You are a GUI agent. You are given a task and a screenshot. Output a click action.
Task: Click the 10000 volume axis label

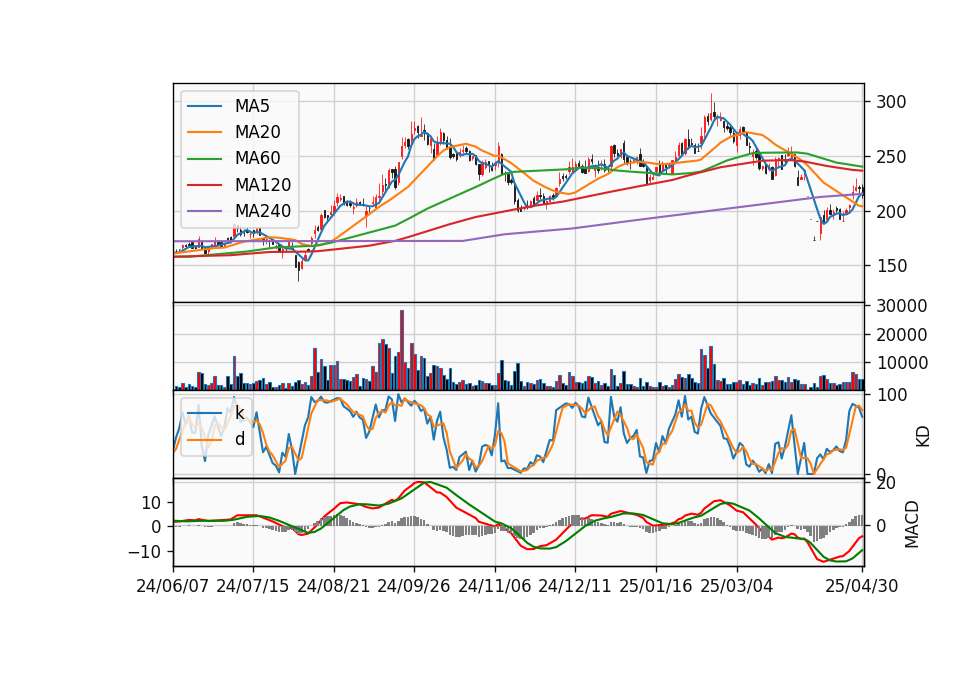[x=901, y=363]
